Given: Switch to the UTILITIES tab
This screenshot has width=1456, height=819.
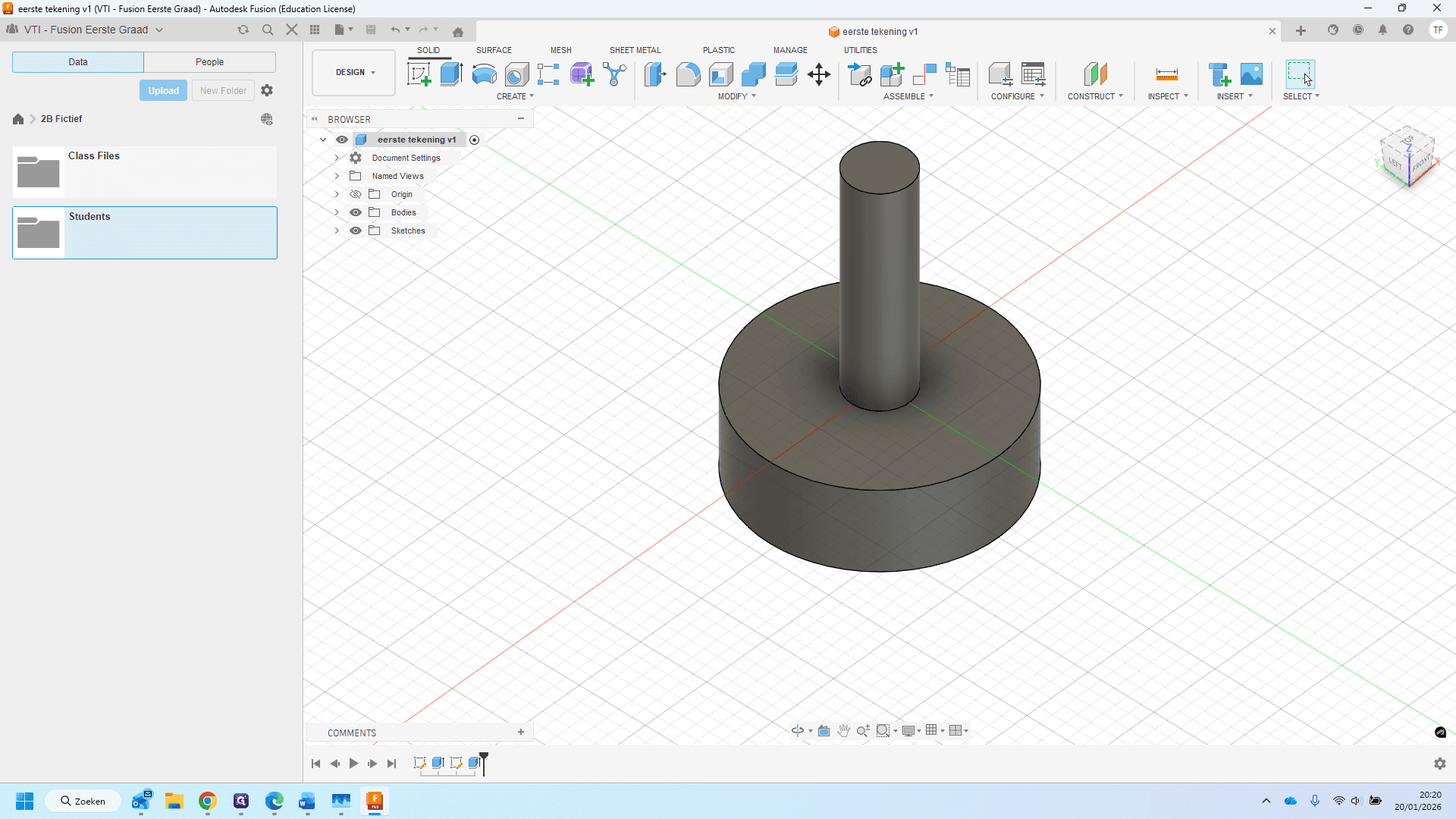Looking at the screenshot, I should pyautogui.click(x=860, y=50).
